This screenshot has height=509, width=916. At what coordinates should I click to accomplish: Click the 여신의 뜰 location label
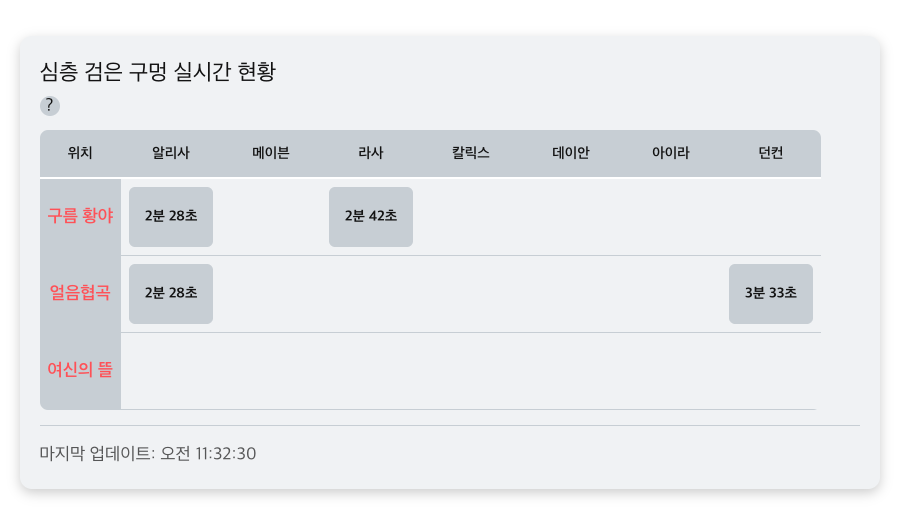(x=80, y=369)
